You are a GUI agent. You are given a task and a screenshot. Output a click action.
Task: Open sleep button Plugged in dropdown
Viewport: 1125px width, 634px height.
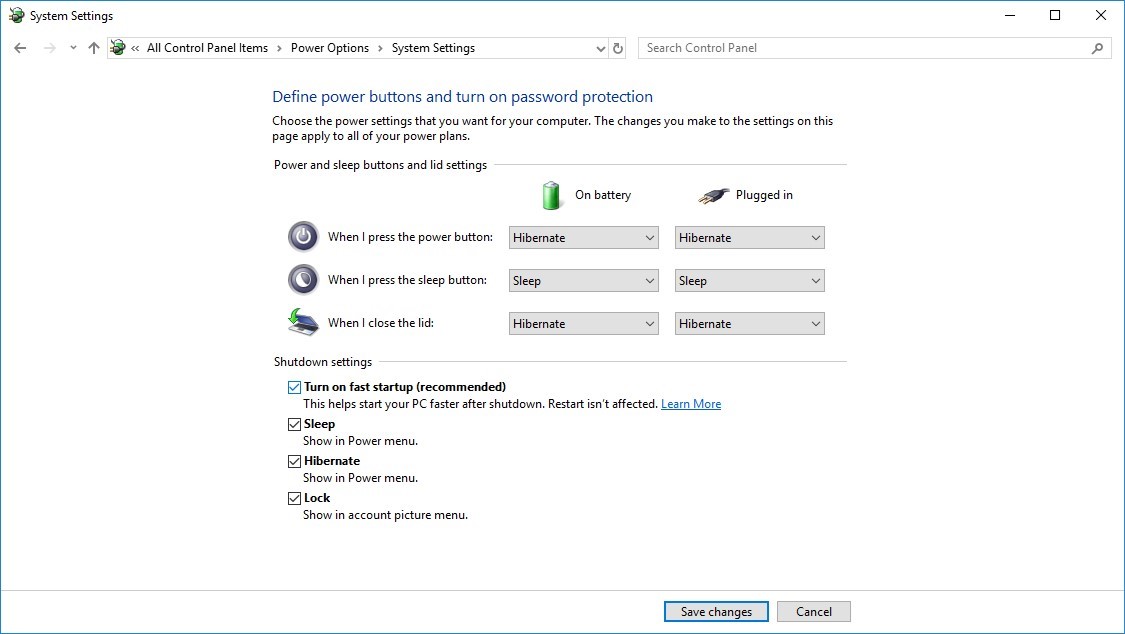click(x=750, y=280)
